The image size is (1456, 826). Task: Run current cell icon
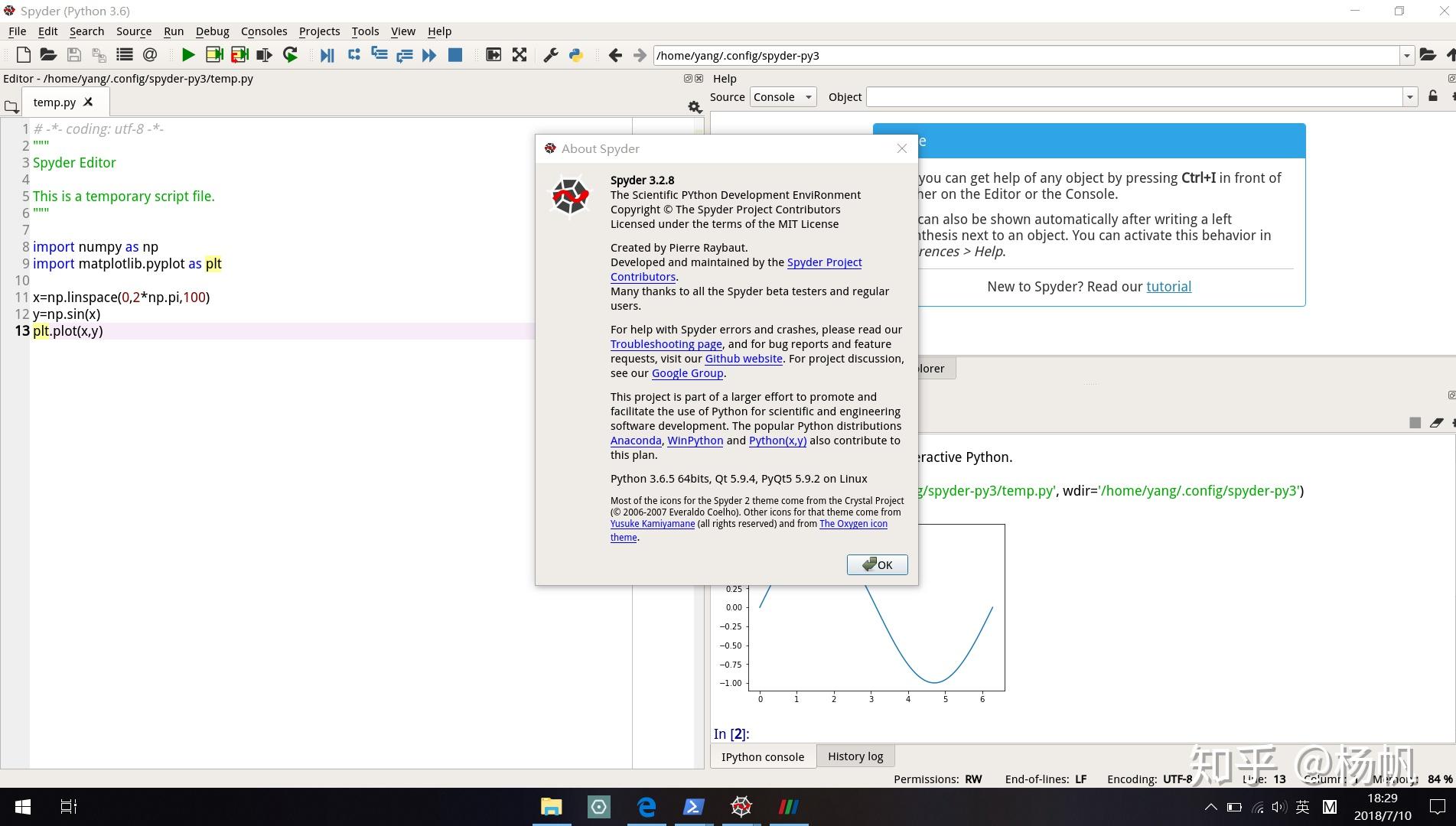pyautogui.click(x=214, y=55)
